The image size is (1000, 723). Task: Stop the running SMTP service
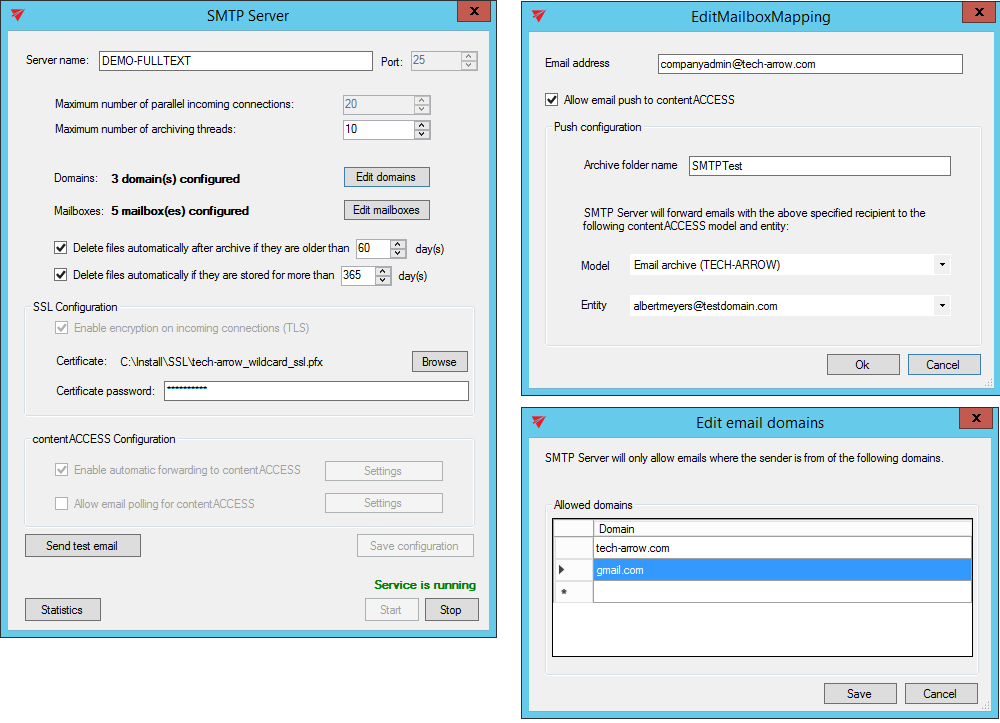coord(451,610)
